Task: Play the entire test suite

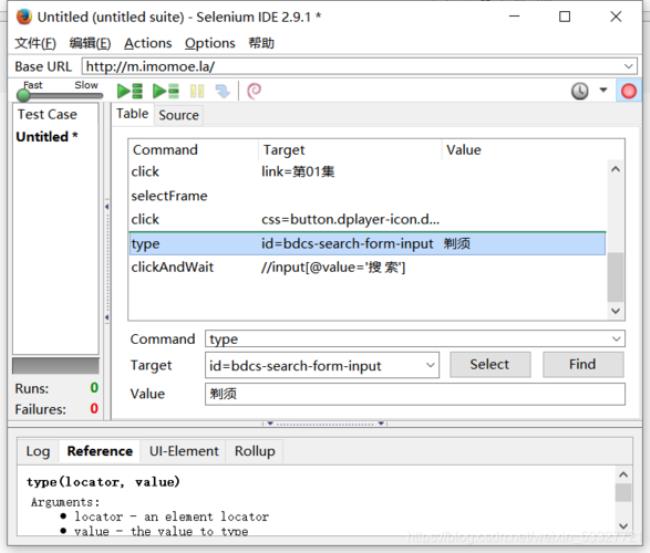Action: (130, 91)
